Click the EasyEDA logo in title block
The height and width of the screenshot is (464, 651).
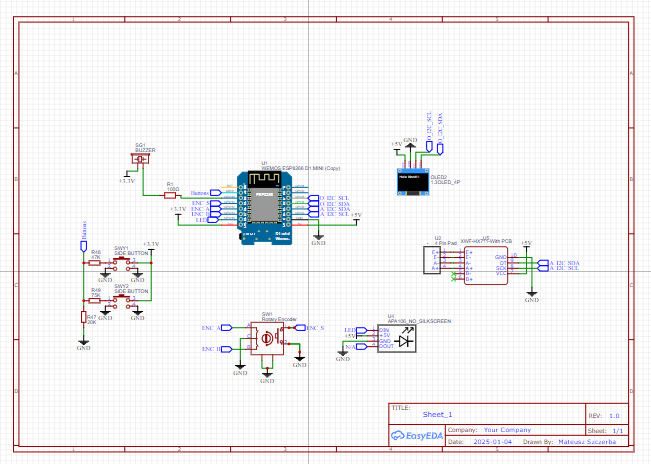(417, 435)
